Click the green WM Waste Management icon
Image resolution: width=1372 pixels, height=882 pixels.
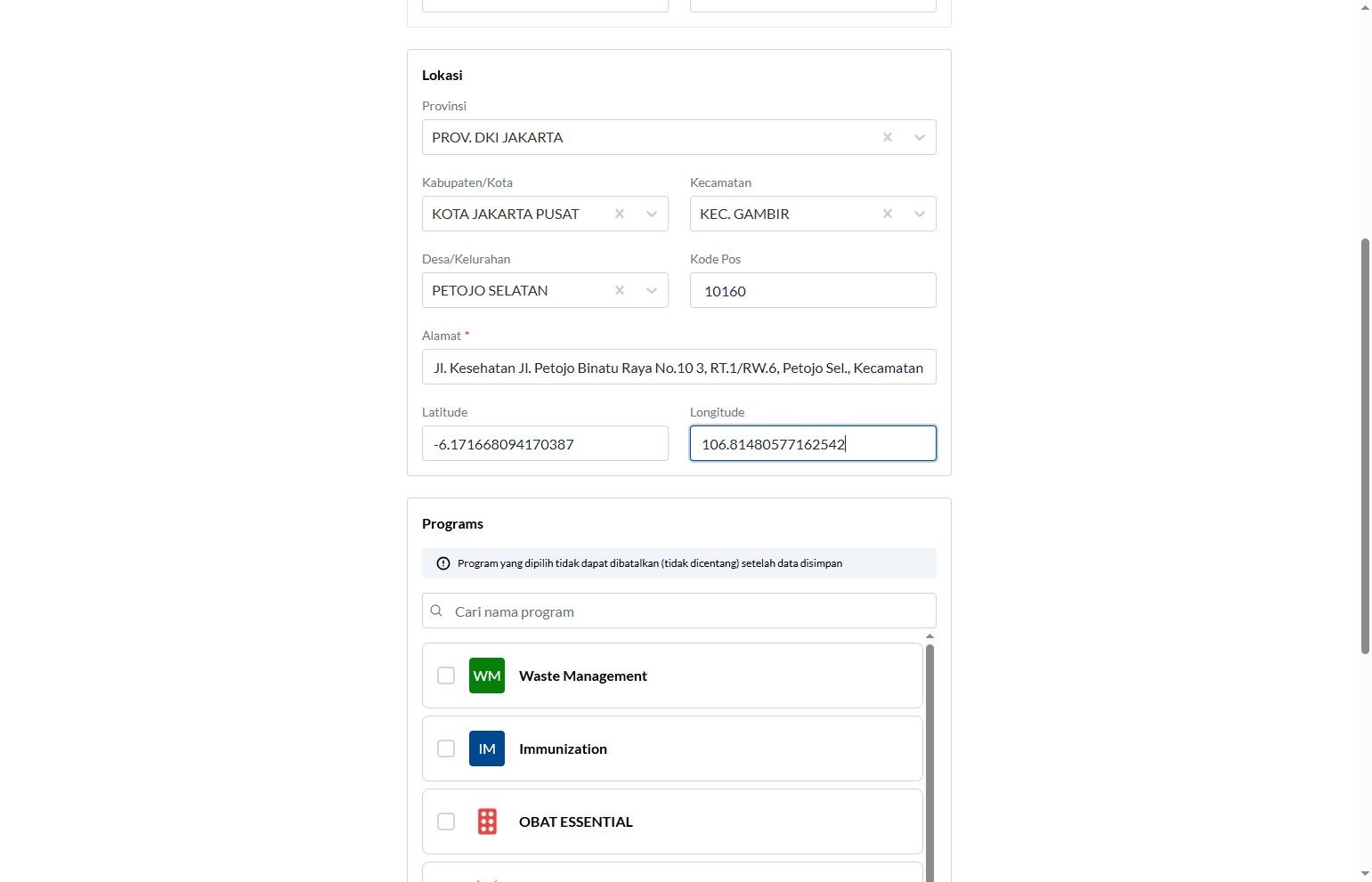[487, 676]
